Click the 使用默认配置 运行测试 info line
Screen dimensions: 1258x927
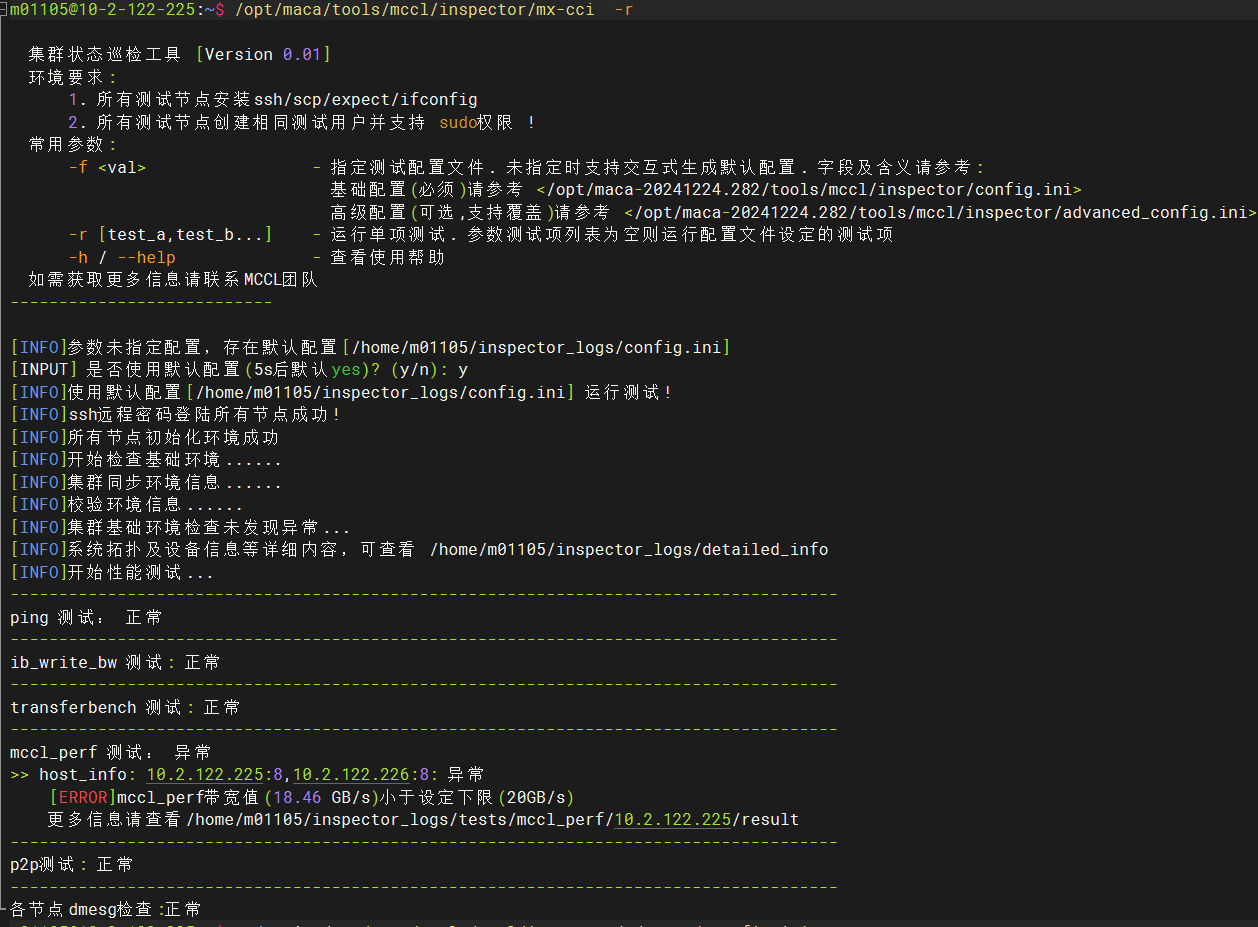click(x=342, y=393)
